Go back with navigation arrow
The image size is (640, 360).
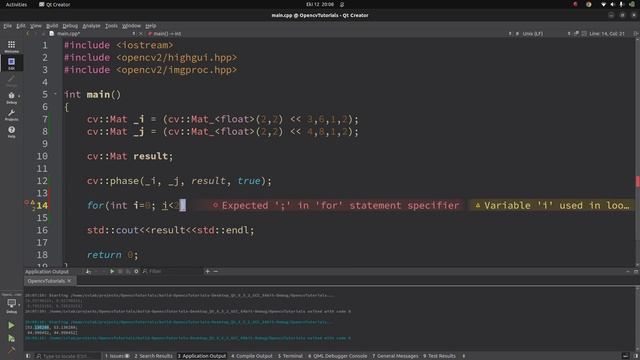point(28,33)
